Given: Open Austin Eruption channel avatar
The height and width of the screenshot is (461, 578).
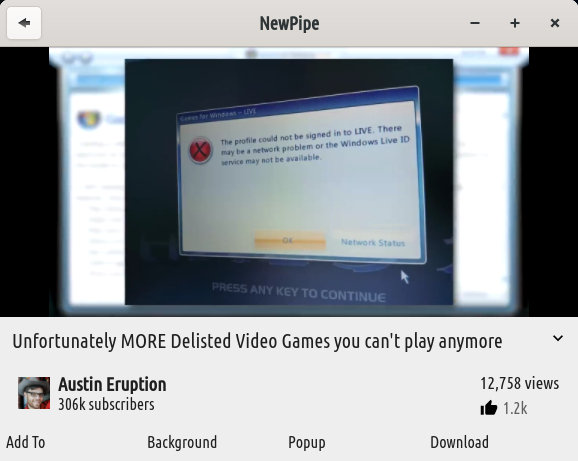Looking at the screenshot, I should 34,393.
